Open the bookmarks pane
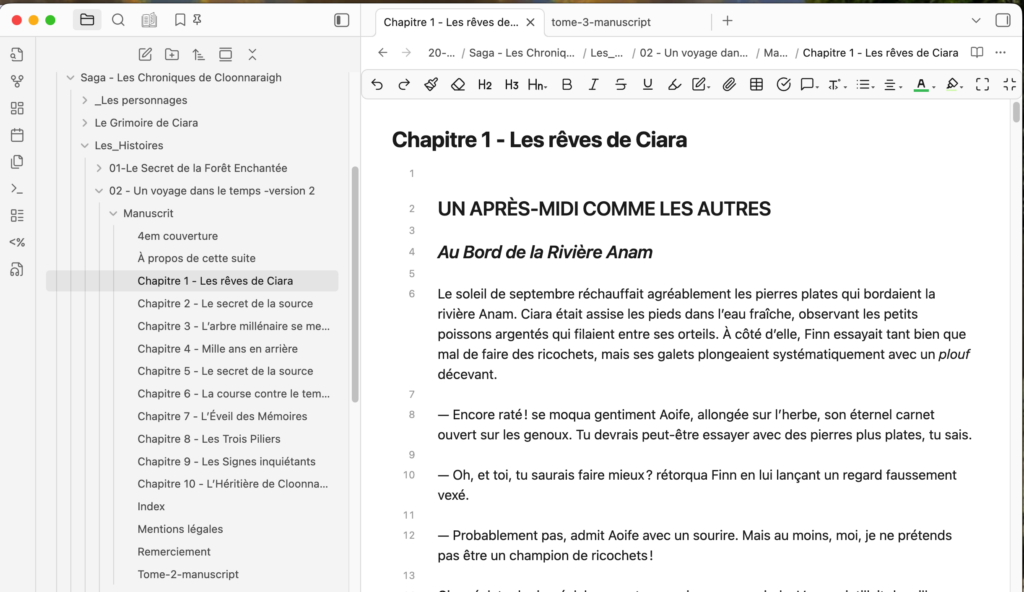The height and width of the screenshot is (592, 1024). pyautogui.click(x=179, y=20)
